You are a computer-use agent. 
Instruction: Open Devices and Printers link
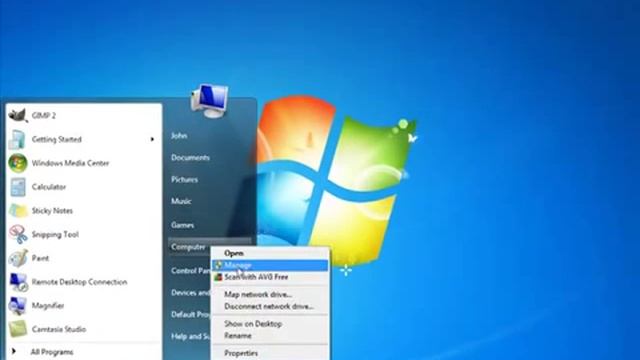[x=190, y=293]
